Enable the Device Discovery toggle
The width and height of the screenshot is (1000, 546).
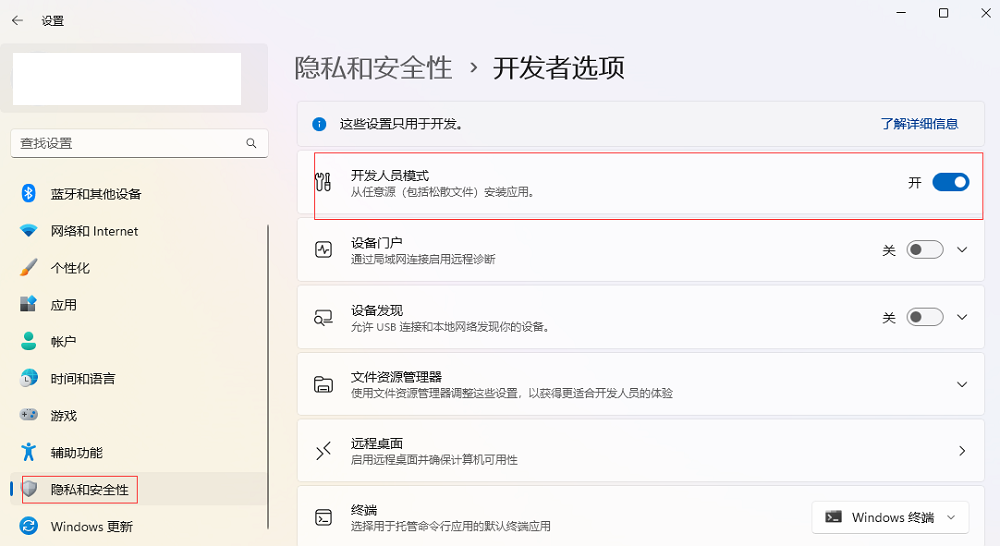[925, 317]
